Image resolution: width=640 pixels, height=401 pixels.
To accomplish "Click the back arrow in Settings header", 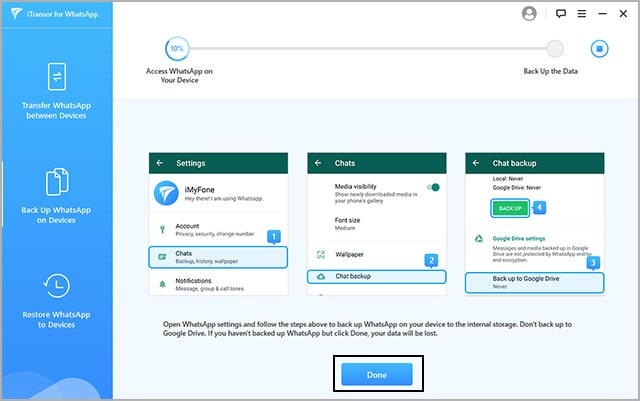I will tap(160, 163).
